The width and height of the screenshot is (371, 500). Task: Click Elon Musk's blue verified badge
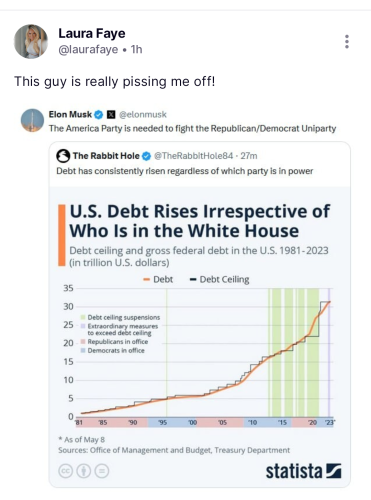click(99, 115)
